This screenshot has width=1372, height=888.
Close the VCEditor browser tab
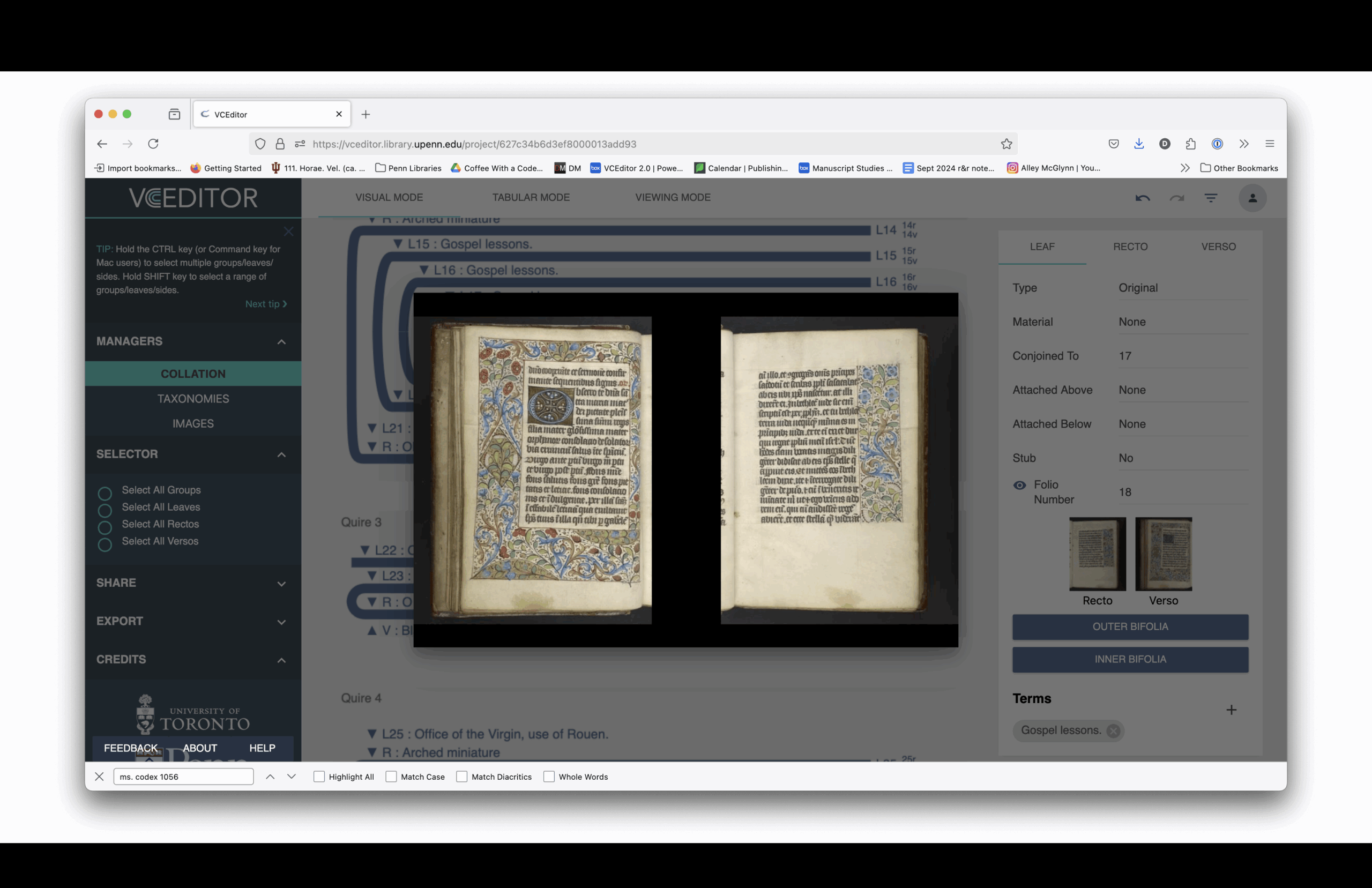point(339,114)
